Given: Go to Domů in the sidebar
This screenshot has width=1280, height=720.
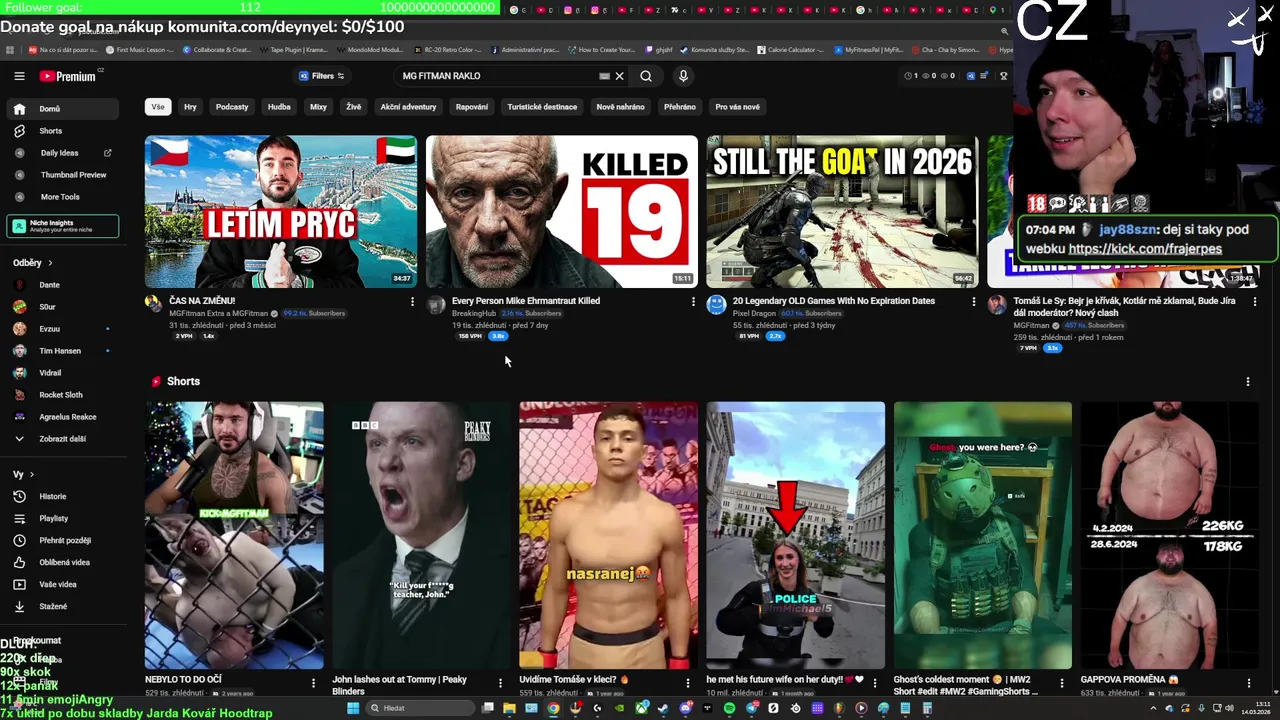Looking at the screenshot, I should point(62,109).
